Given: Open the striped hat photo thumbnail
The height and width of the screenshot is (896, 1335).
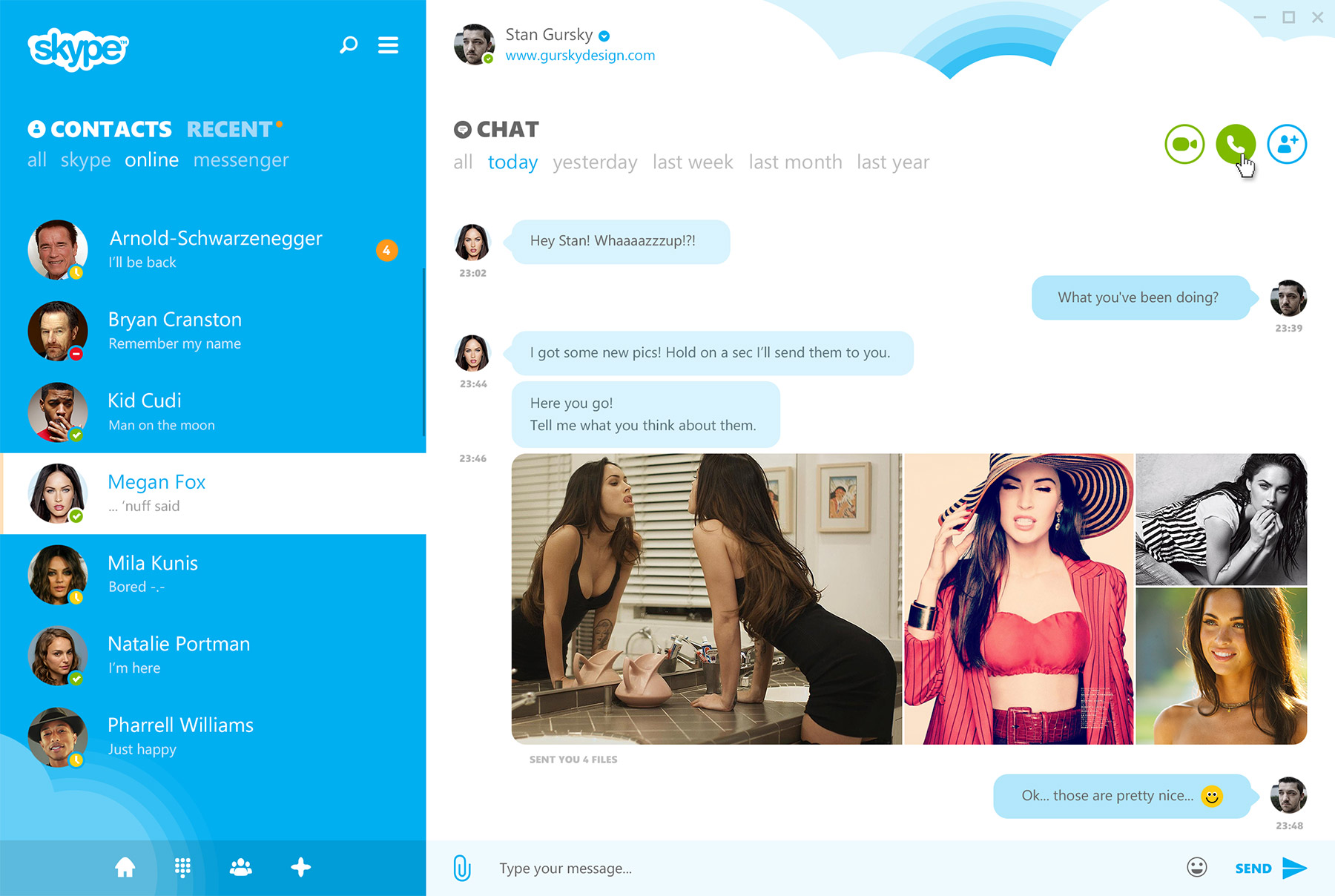Looking at the screenshot, I should [1019, 599].
